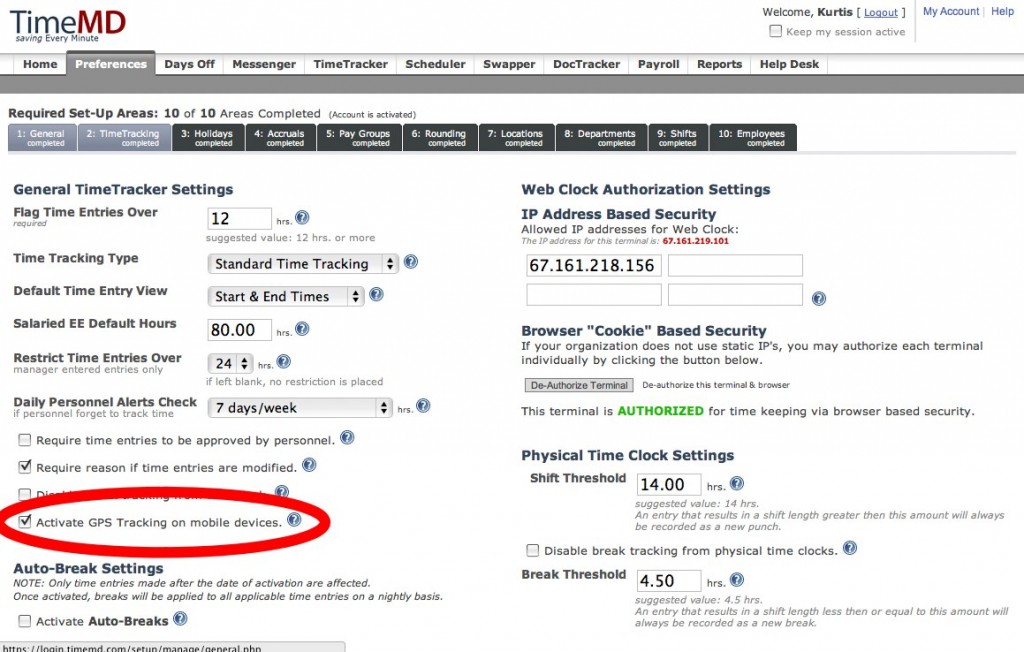1024x652 pixels.
Task: Uncheck Activate GPS Tracking on mobile devices
Action: coord(25,521)
